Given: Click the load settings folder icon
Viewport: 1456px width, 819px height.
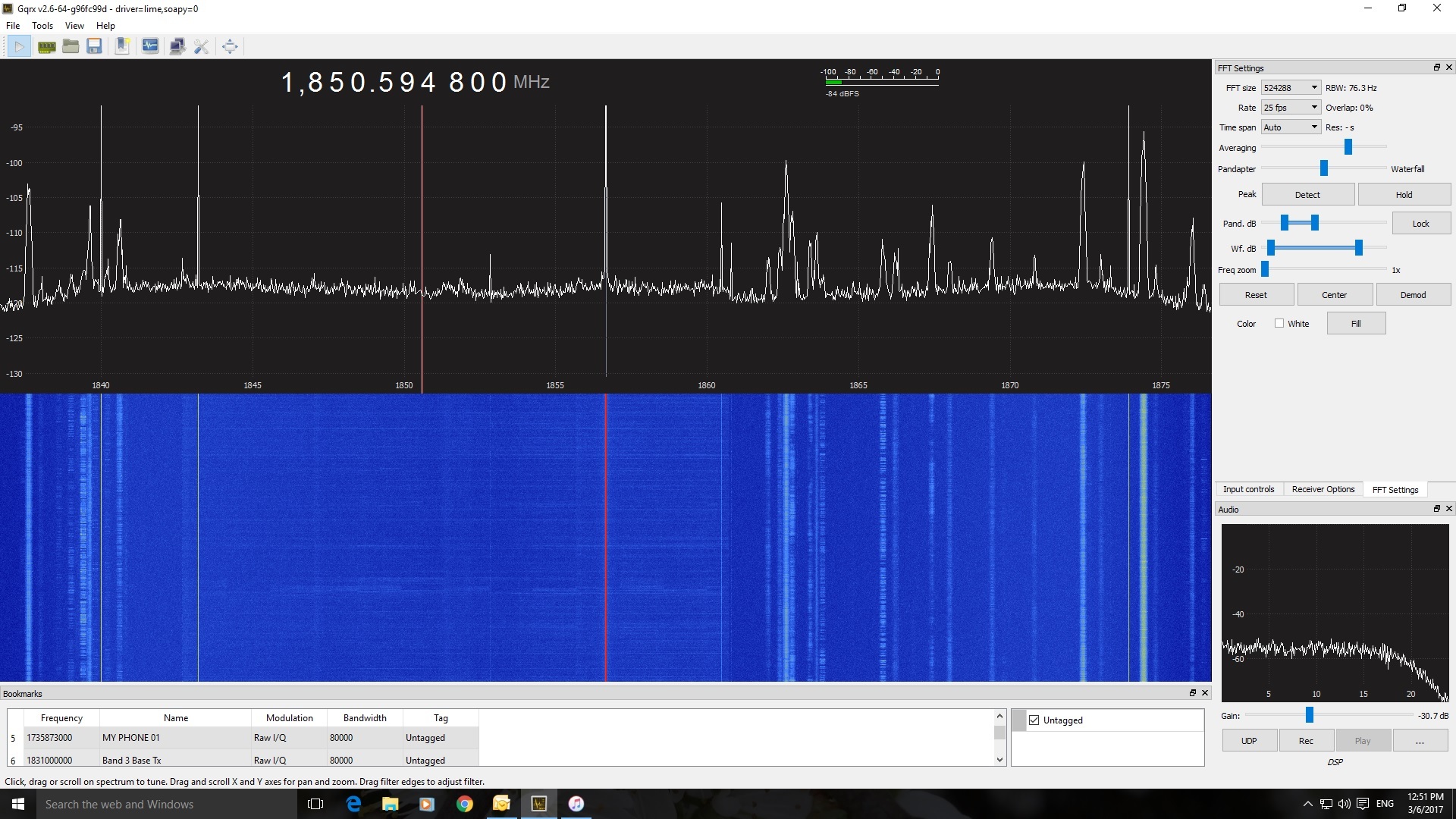Looking at the screenshot, I should click(71, 47).
